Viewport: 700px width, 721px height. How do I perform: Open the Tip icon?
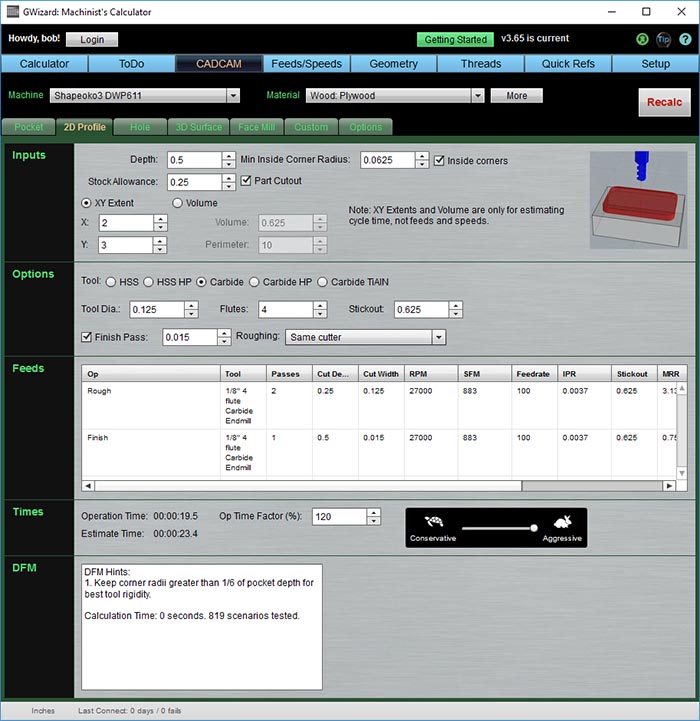point(663,39)
